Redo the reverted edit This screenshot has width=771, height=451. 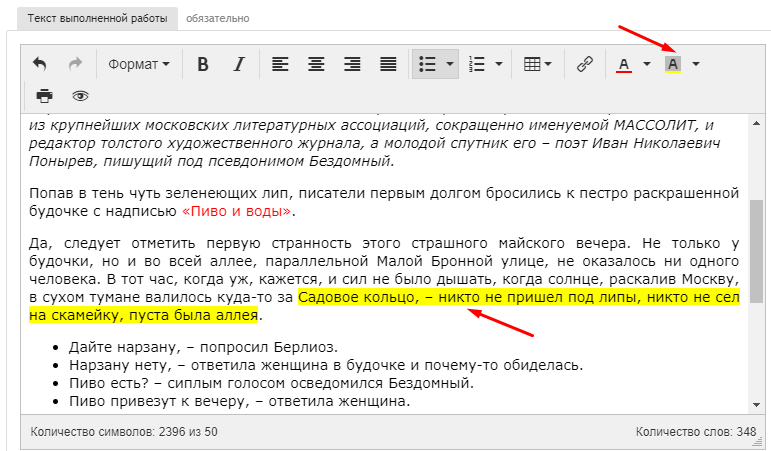(75, 64)
